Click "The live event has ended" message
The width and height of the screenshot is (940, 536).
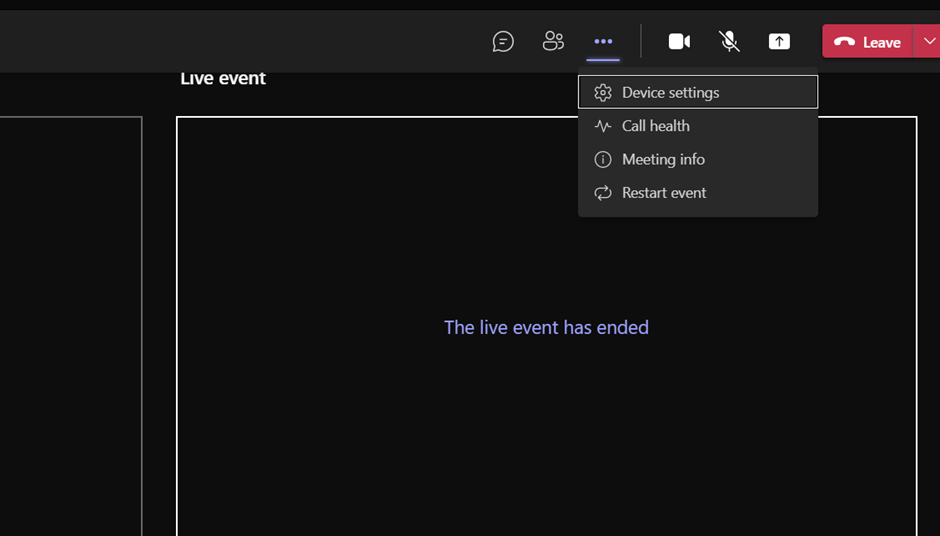point(546,328)
